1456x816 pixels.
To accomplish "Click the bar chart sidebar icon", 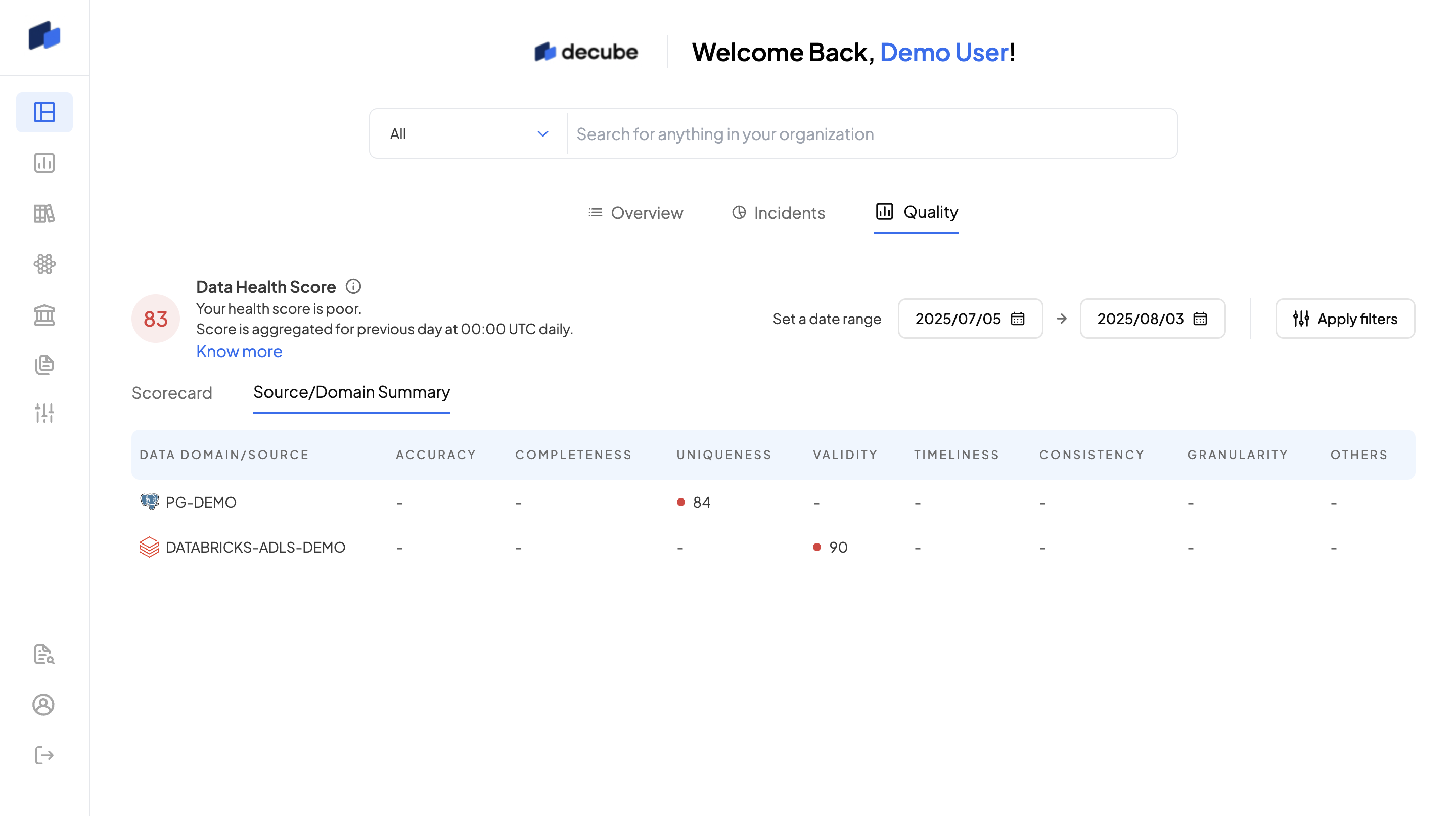I will (44, 163).
